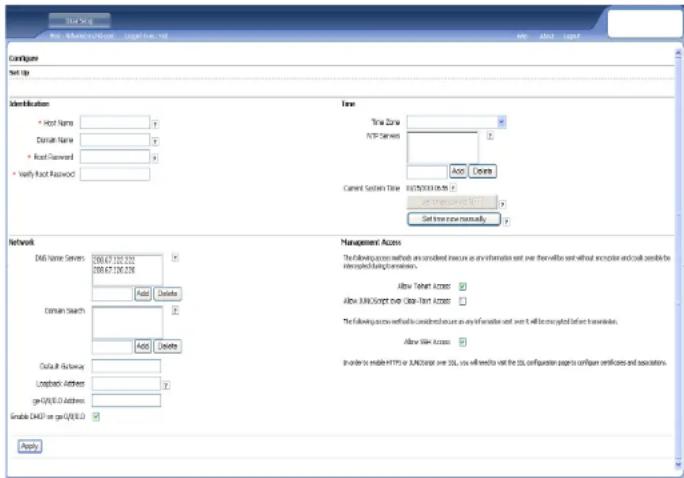Select the tab in the top banner

click(x=79, y=20)
